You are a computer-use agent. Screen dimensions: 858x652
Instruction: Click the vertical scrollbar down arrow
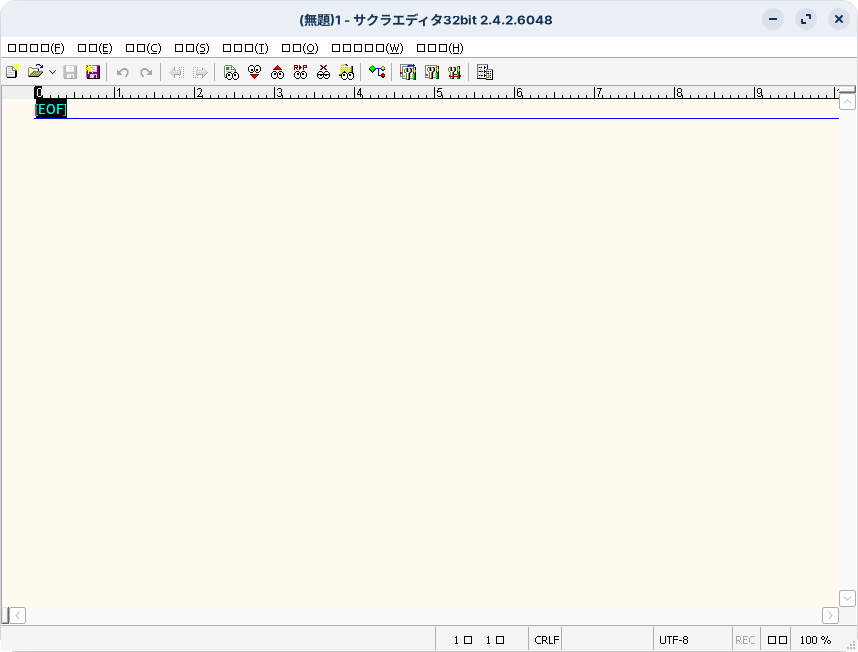(847, 598)
